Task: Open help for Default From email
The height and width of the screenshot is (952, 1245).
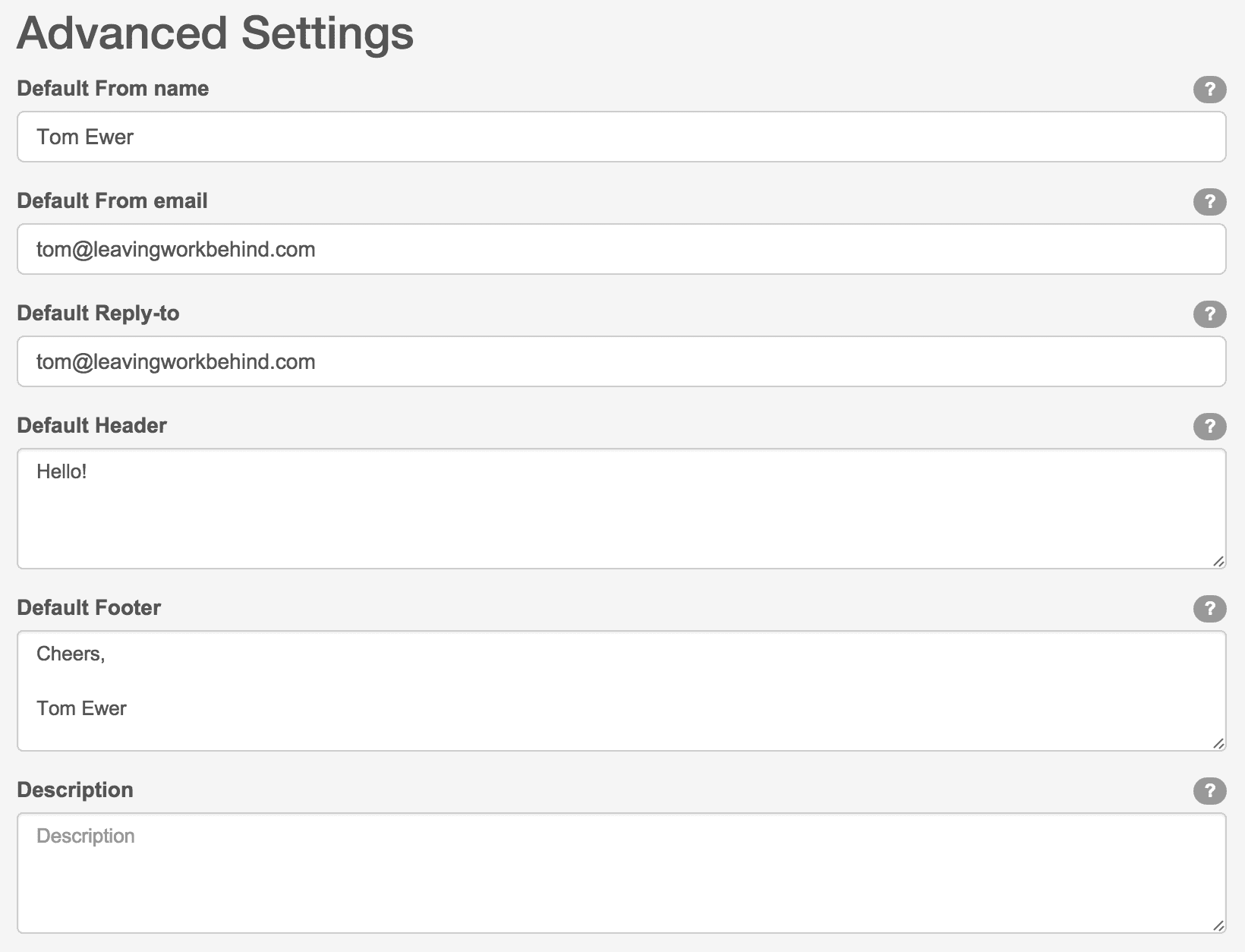Action: (x=1209, y=202)
